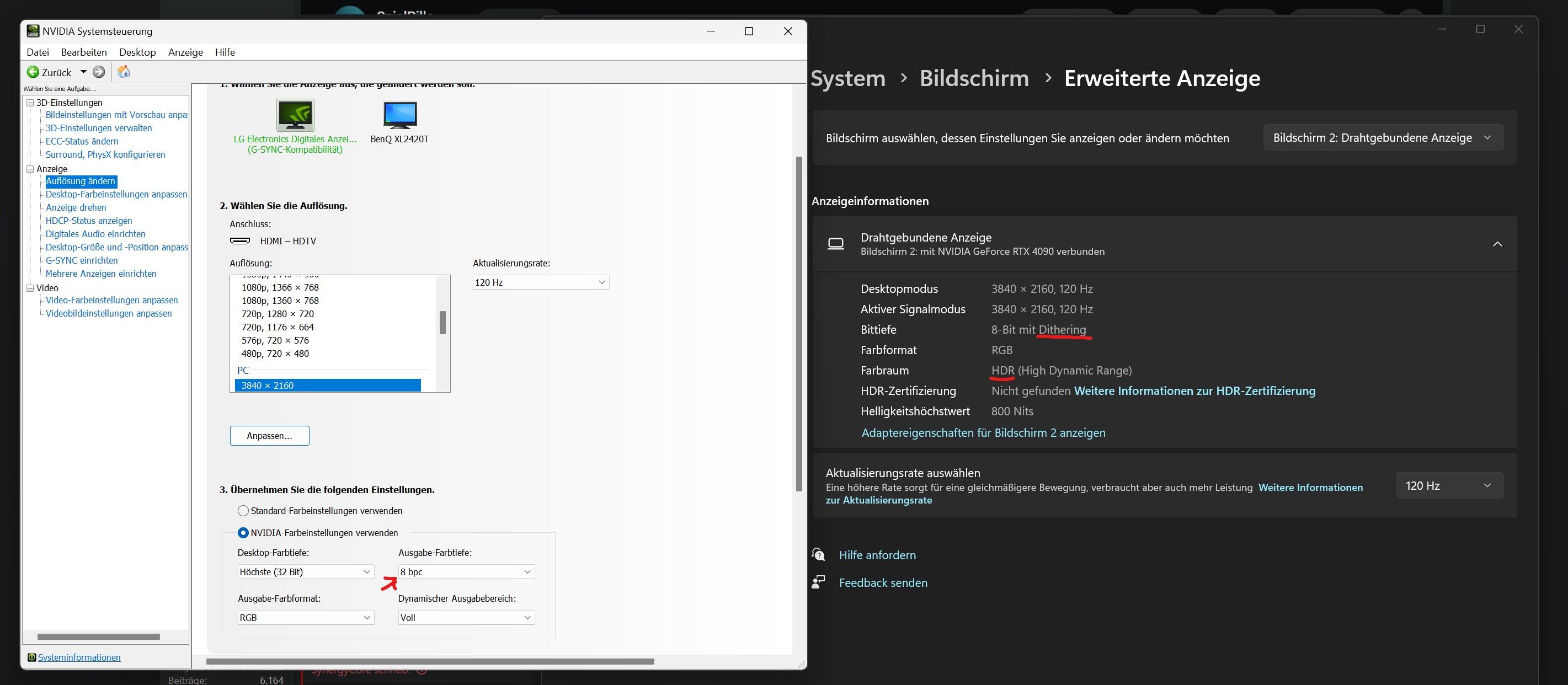This screenshot has height=685, width=1568.
Task: Select Standard-Farbeinstellungen verwenden radio button
Action: pos(243,510)
